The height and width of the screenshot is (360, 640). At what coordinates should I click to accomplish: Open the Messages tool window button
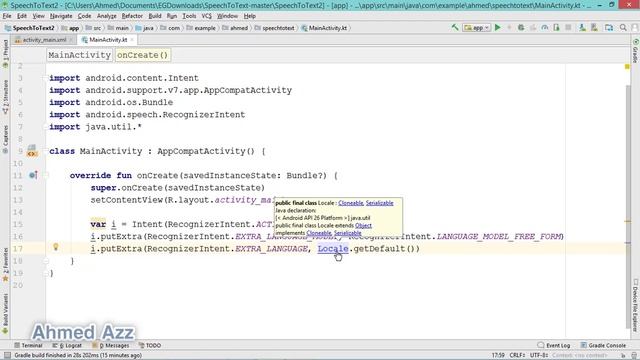click(111, 345)
